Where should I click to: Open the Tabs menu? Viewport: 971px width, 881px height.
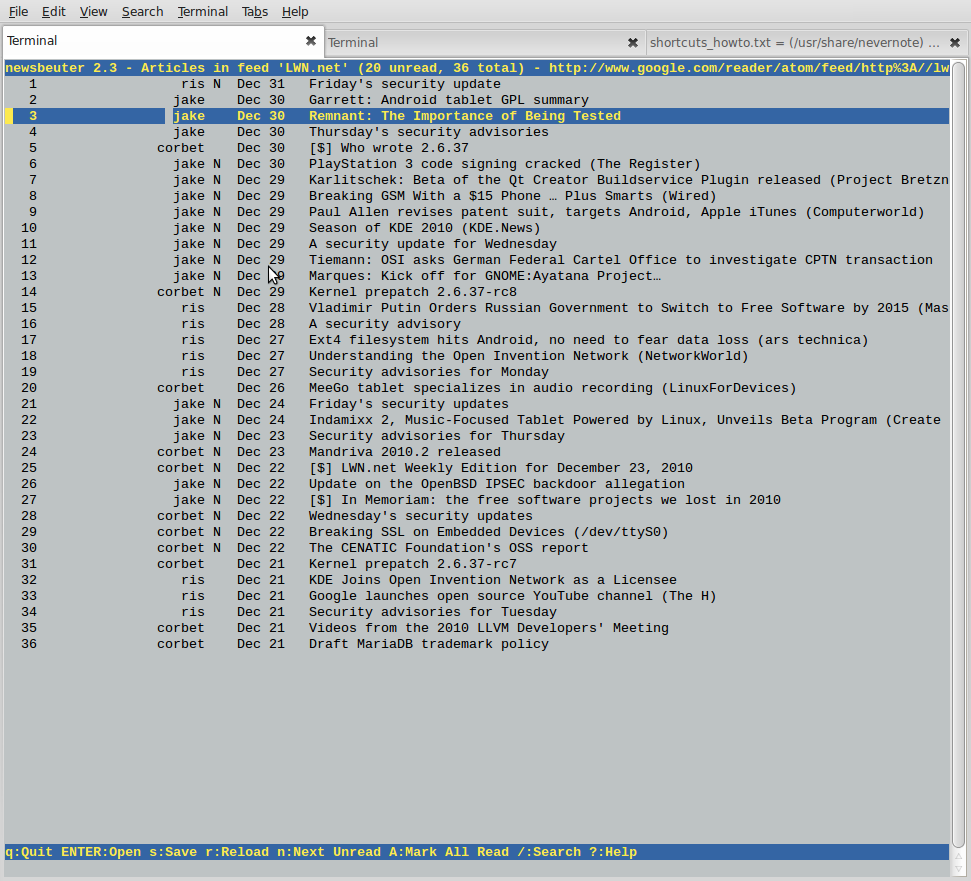[x=255, y=12]
